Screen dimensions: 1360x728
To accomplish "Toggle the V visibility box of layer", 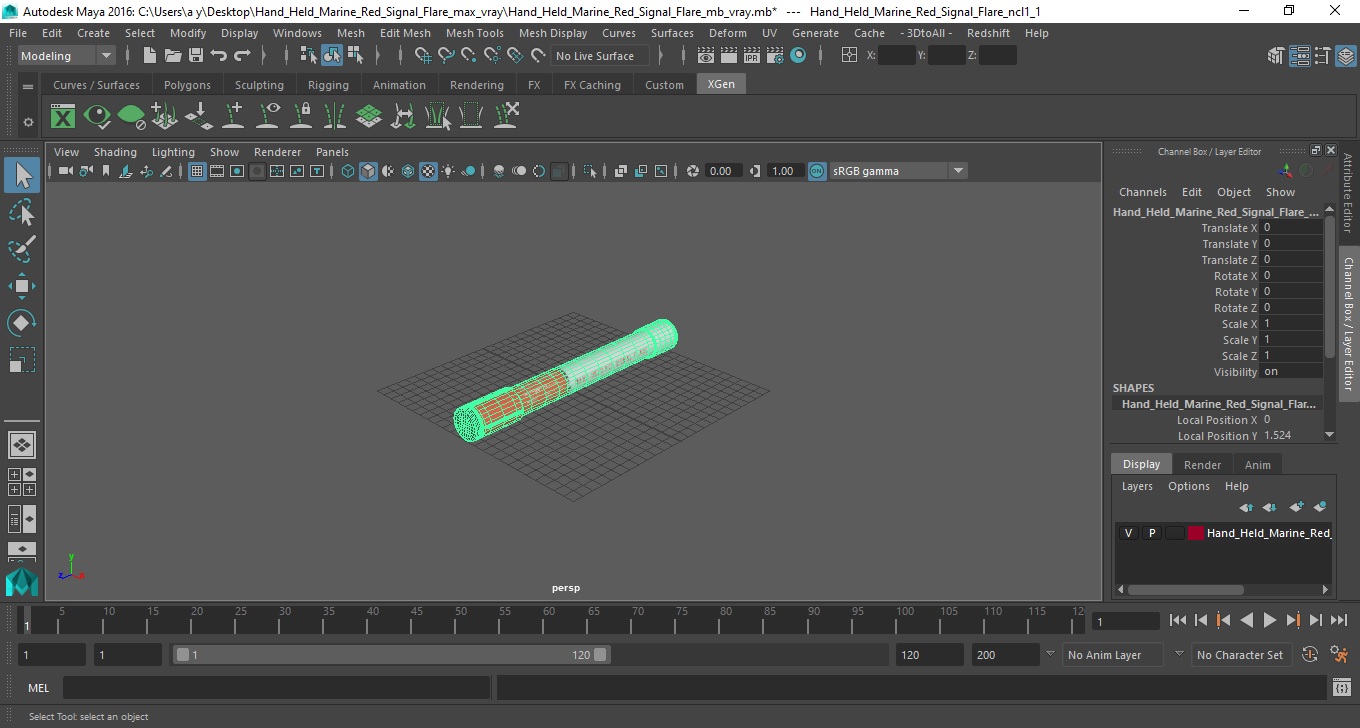I will (x=1128, y=533).
